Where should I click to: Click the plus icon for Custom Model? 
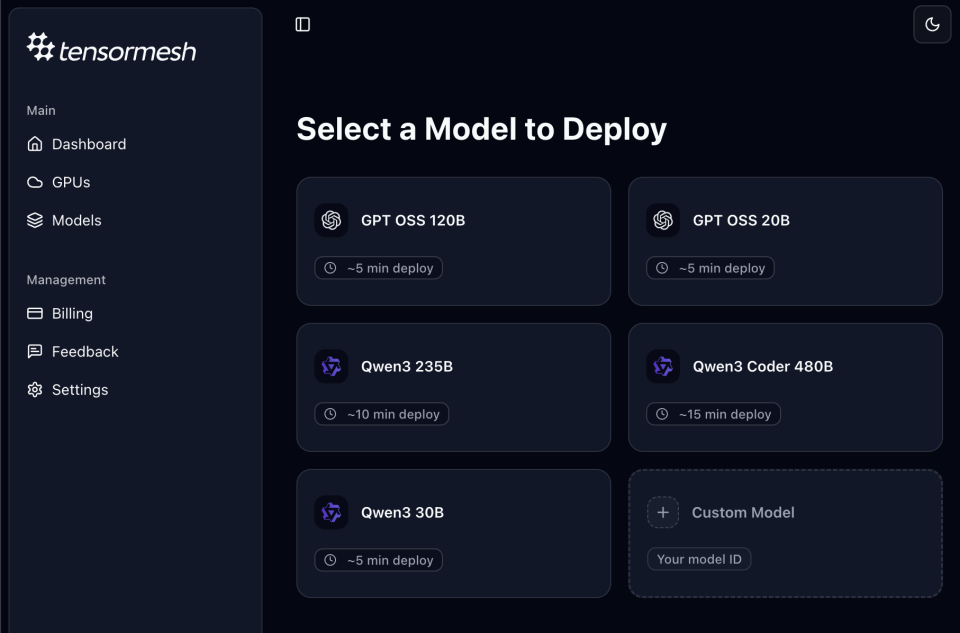[x=663, y=512]
